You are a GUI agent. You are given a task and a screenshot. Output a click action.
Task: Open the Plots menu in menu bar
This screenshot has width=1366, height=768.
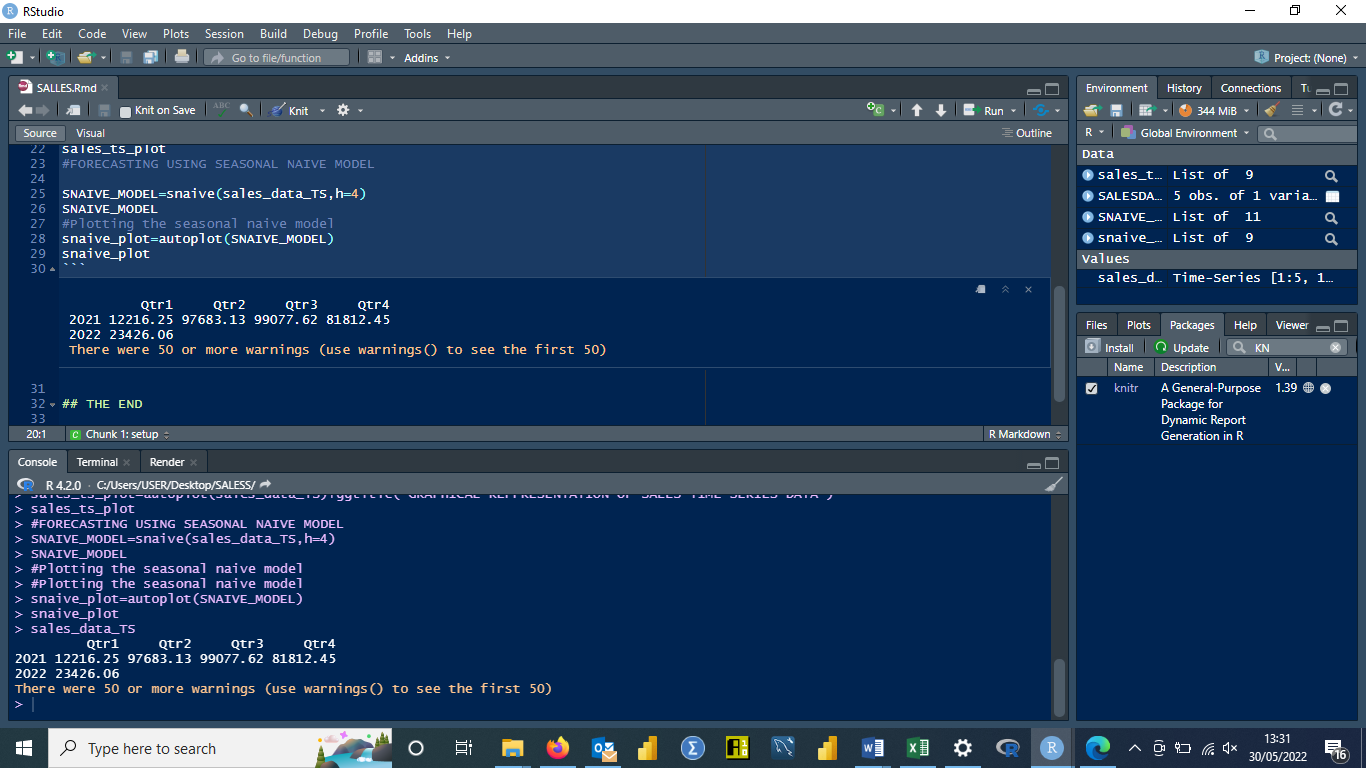175,34
